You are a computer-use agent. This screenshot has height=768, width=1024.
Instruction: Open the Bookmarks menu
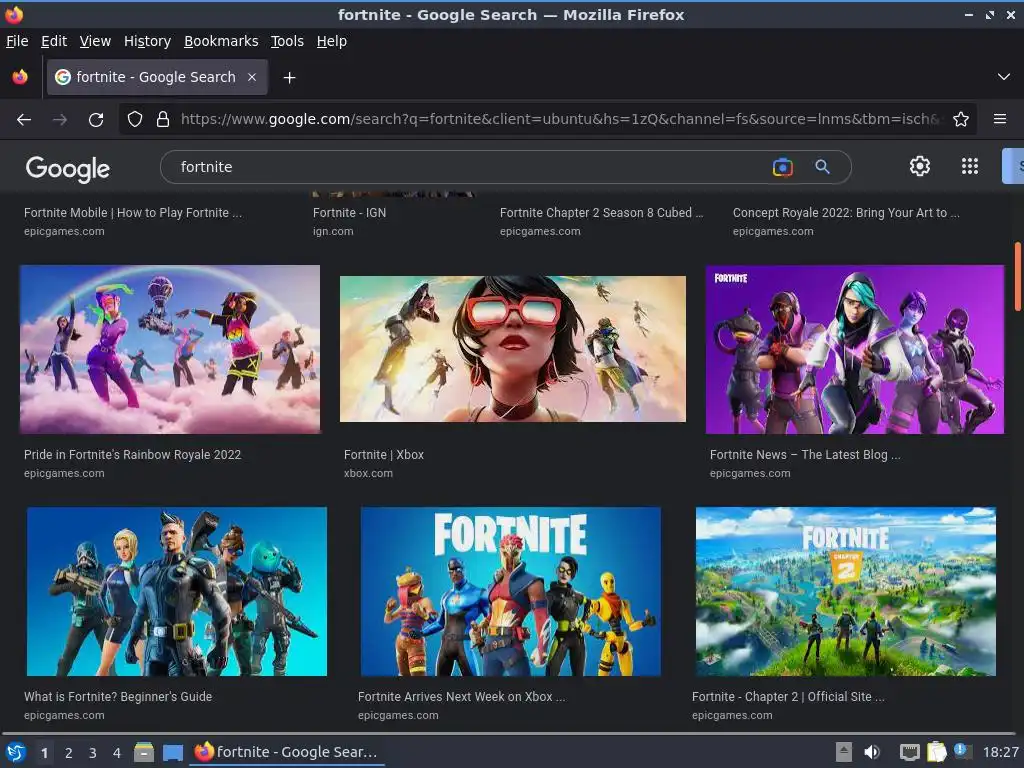[221, 41]
